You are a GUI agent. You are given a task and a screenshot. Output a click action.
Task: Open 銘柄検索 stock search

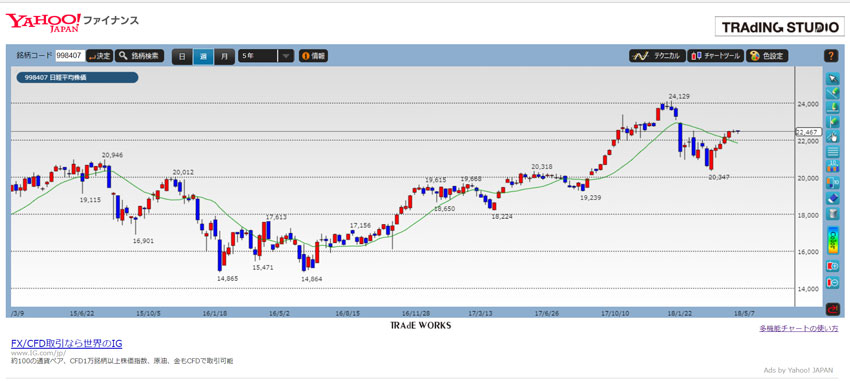[139, 55]
